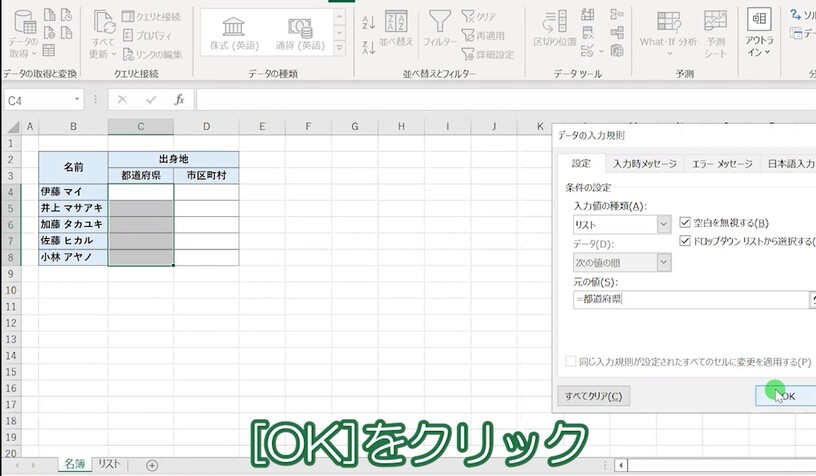Open Edit Links (リンクの編集)
Screen dimensions: 816x476
(152, 54)
